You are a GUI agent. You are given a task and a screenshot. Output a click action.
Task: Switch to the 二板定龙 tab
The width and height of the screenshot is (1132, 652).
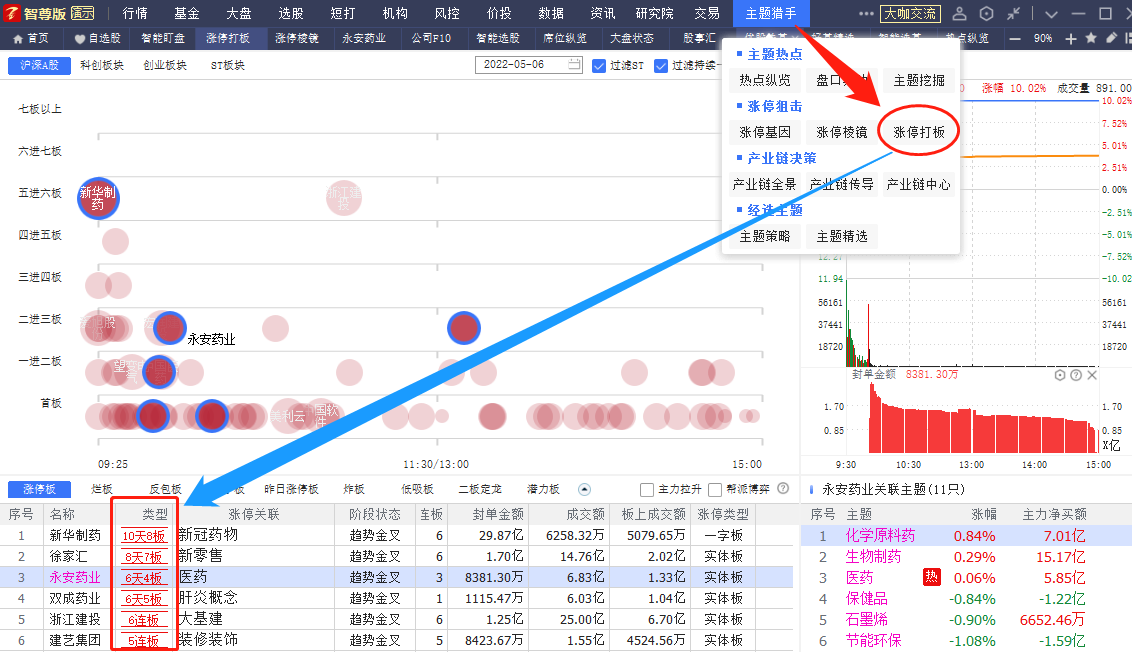pyautogui.click(x=480, y=489)
